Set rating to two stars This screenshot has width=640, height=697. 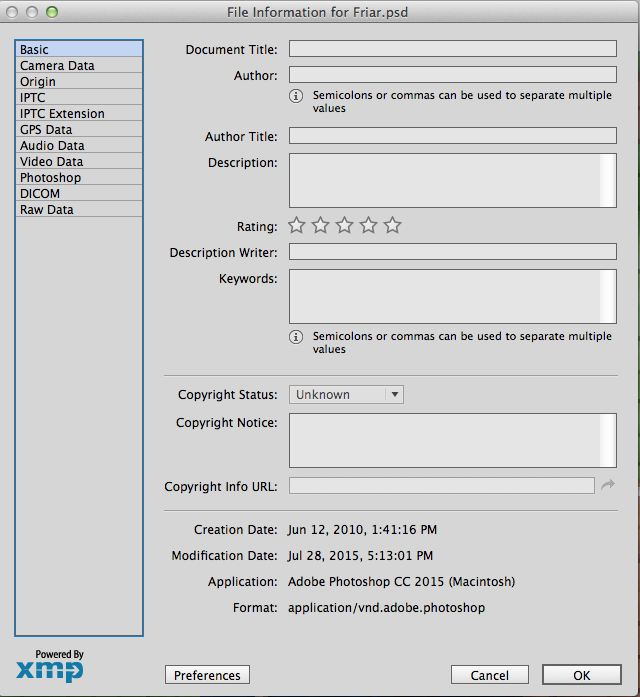point(320,225)
